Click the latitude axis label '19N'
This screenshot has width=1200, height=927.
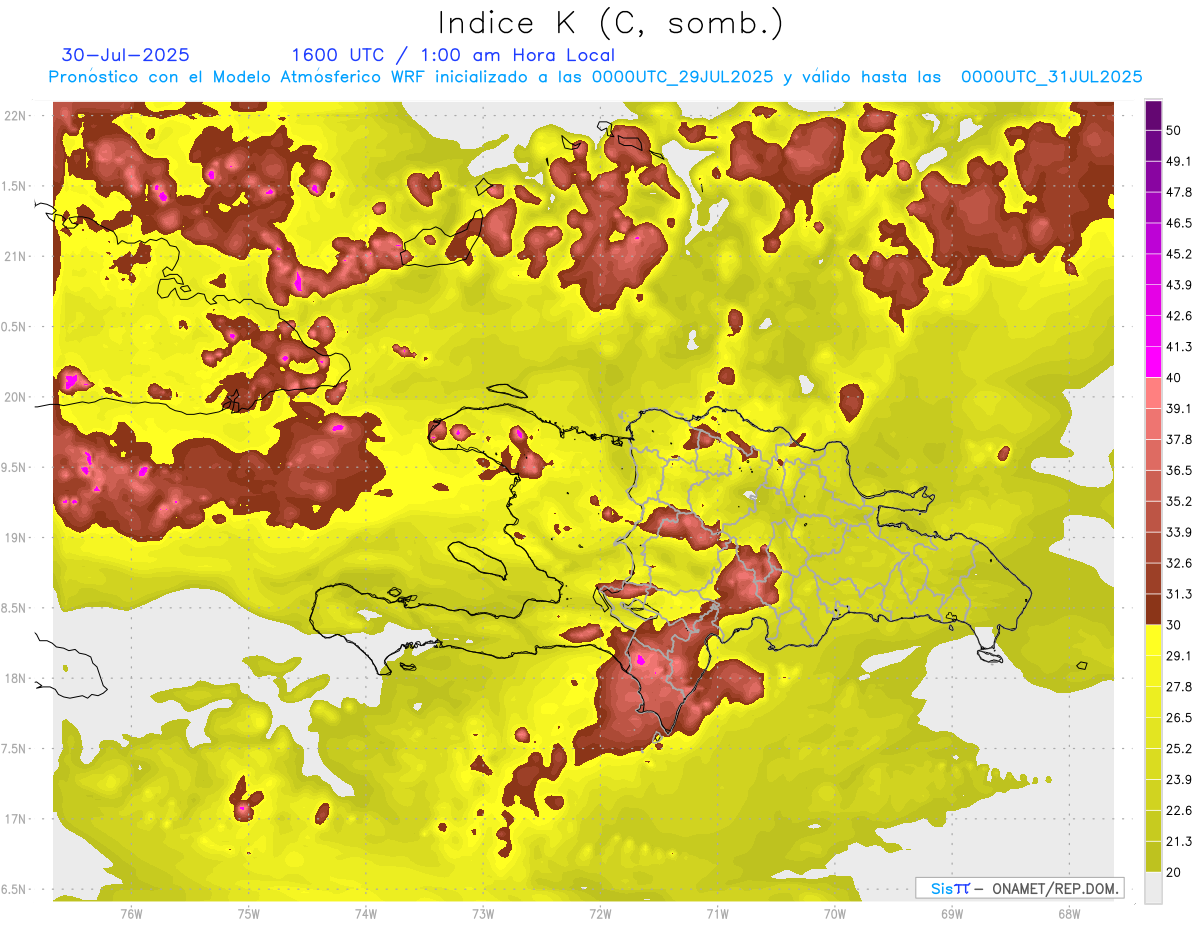(x=17, y=538)
